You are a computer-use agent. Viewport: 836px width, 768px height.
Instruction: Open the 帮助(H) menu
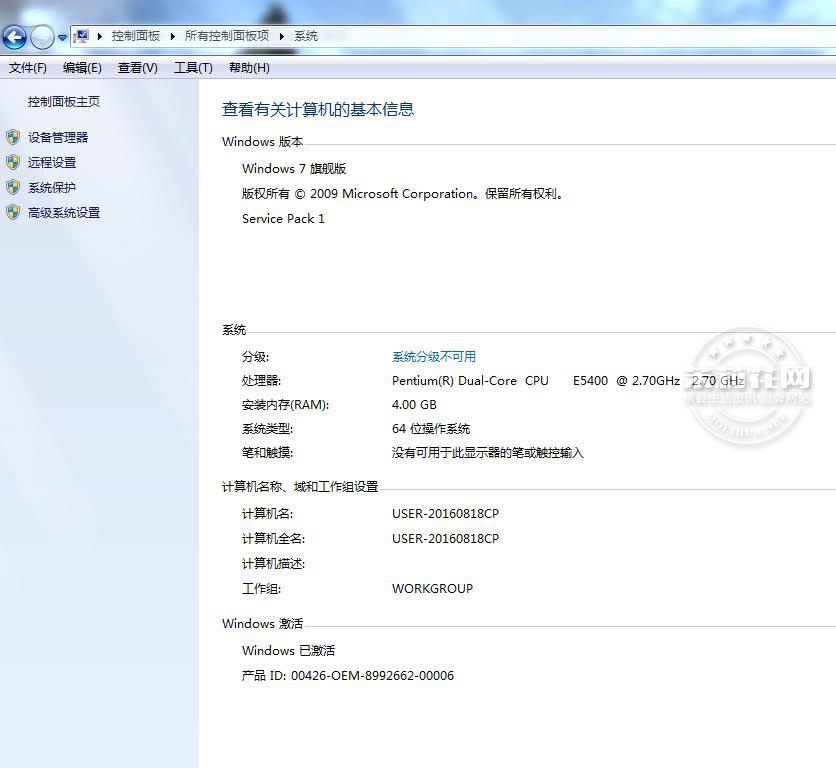coord(249,68)
